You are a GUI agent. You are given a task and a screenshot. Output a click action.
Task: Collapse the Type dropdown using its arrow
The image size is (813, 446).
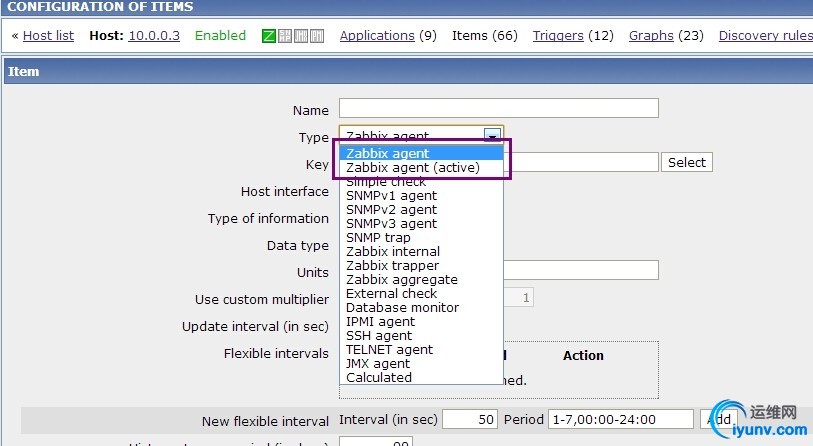[x=492, y=135]
